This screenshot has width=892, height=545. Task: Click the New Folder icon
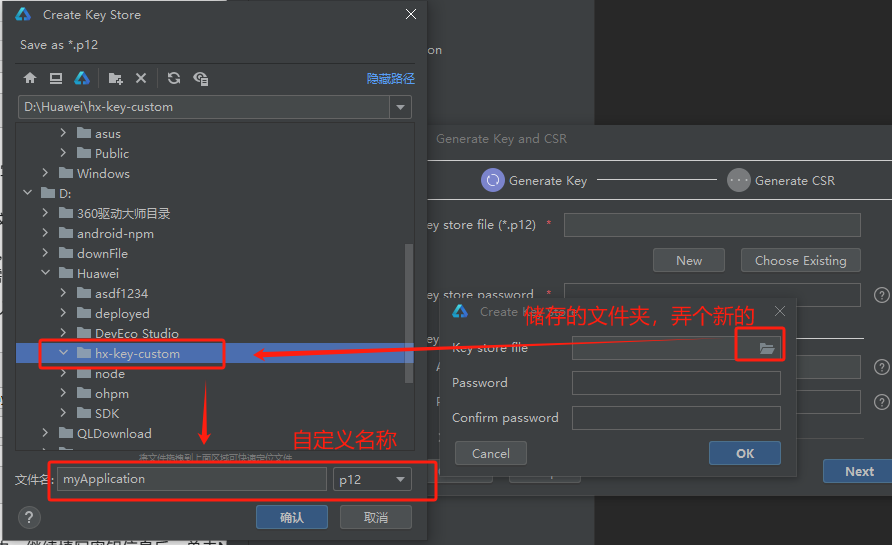coord(116,78)
